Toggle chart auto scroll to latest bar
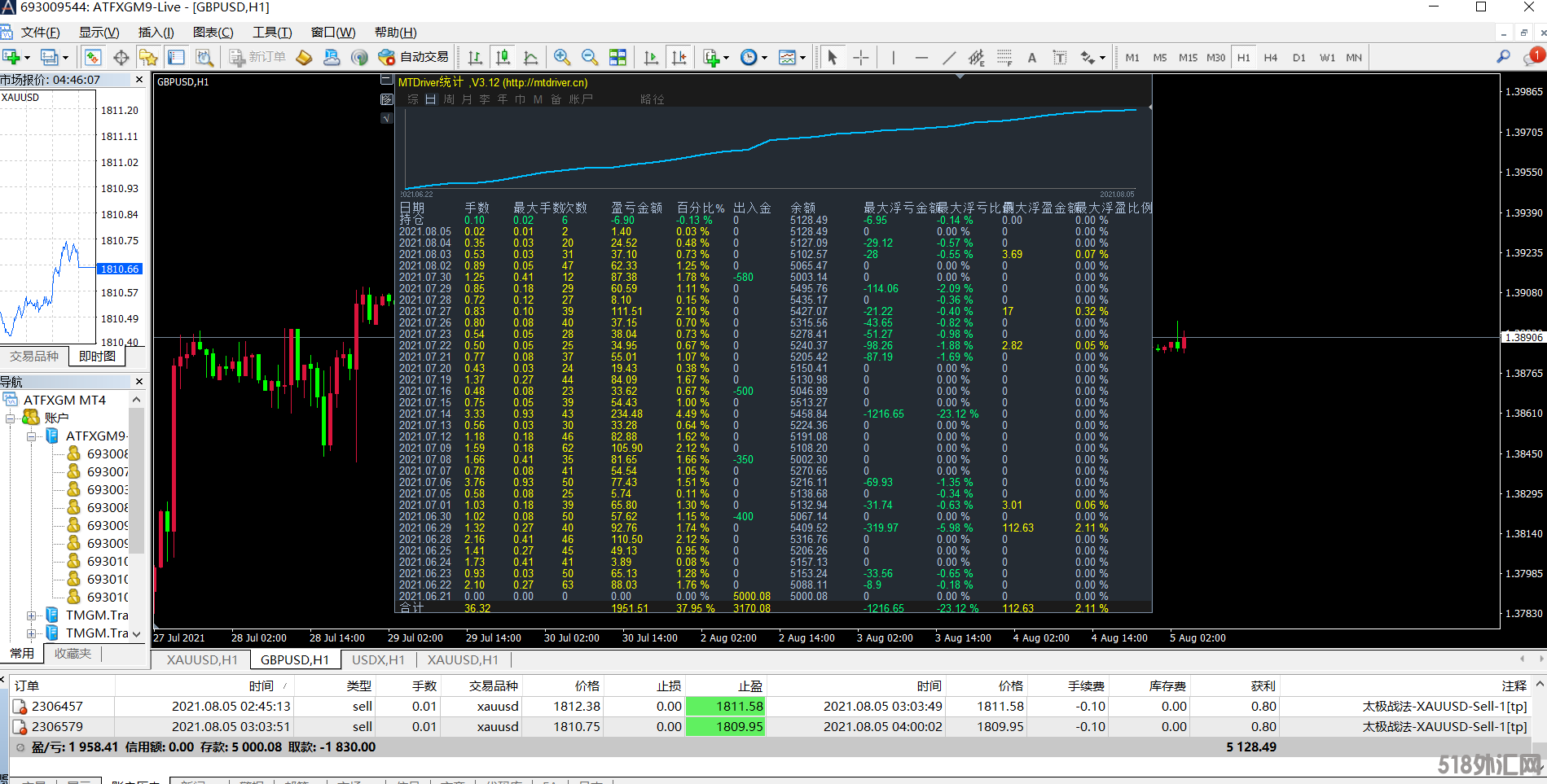Viewport: 1547px width, 784px height. [x=651, y=58]
